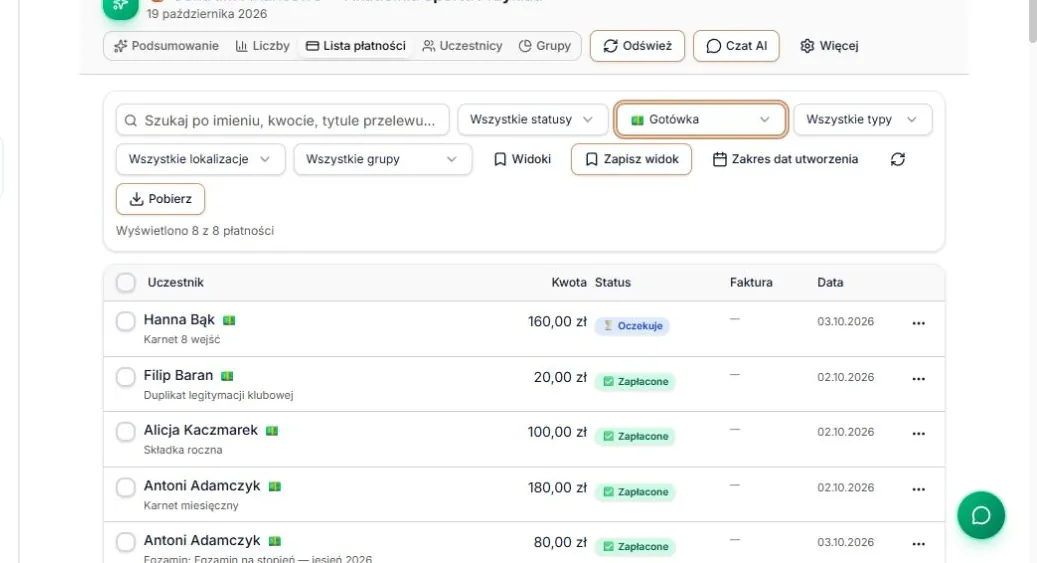
Task: Click the Uczestnik column header
Action: (x=175, y=282)
